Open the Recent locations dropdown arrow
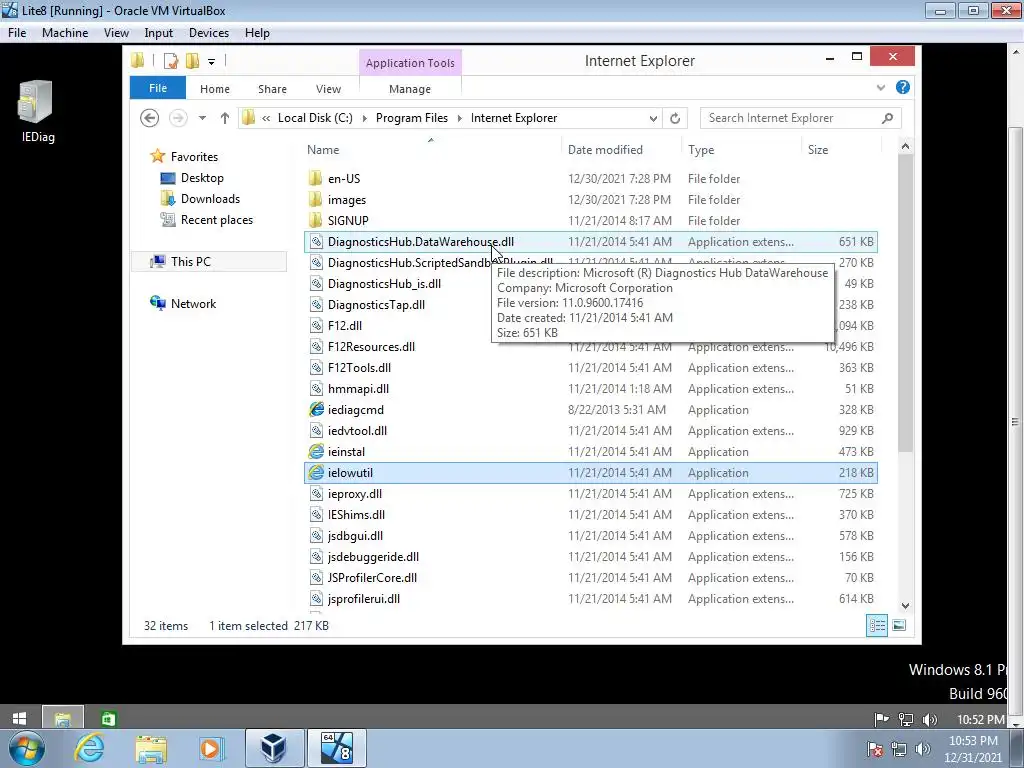This screenshot has height=768, width=1024. point(202,118)
